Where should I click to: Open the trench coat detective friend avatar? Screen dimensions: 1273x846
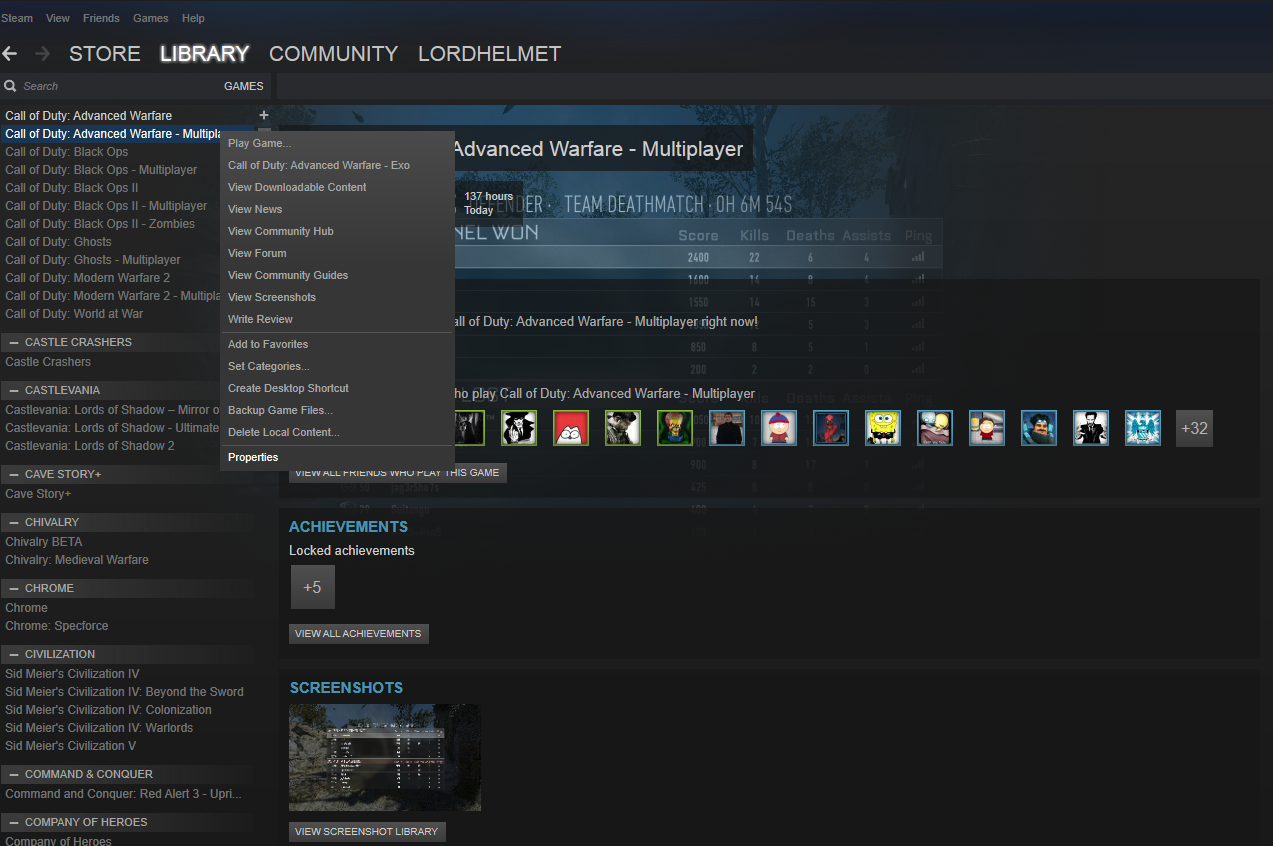tap(519, 428)
